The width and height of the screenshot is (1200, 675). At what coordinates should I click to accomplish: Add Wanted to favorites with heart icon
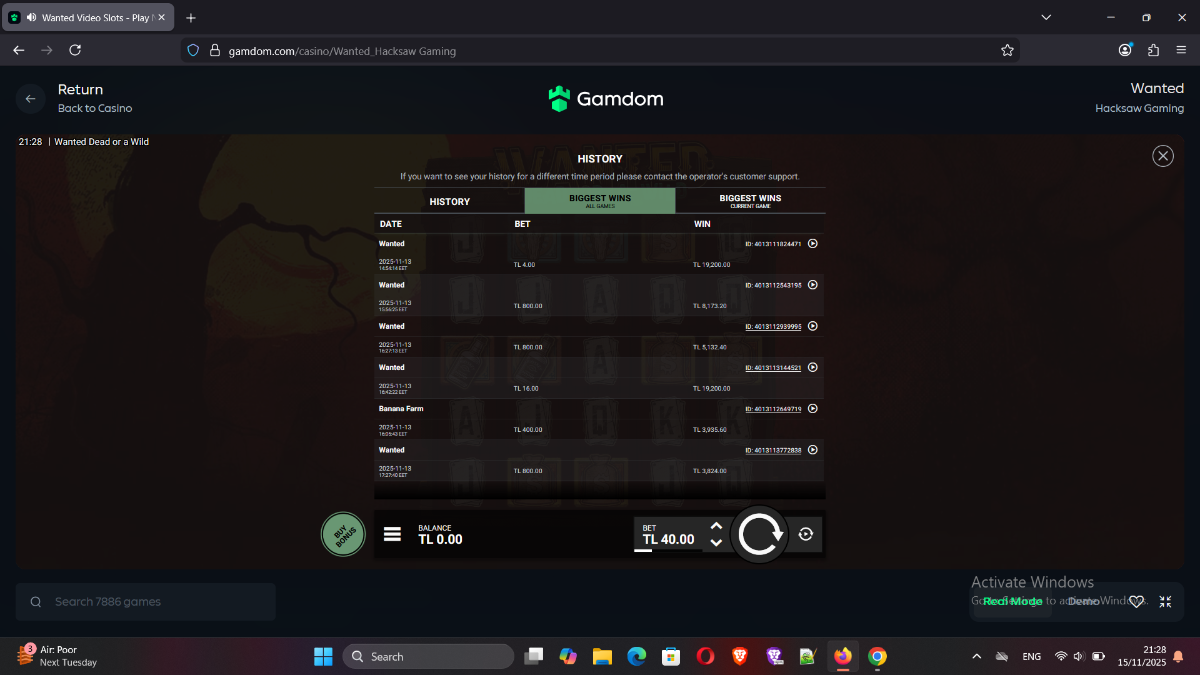pos(1136,601)
